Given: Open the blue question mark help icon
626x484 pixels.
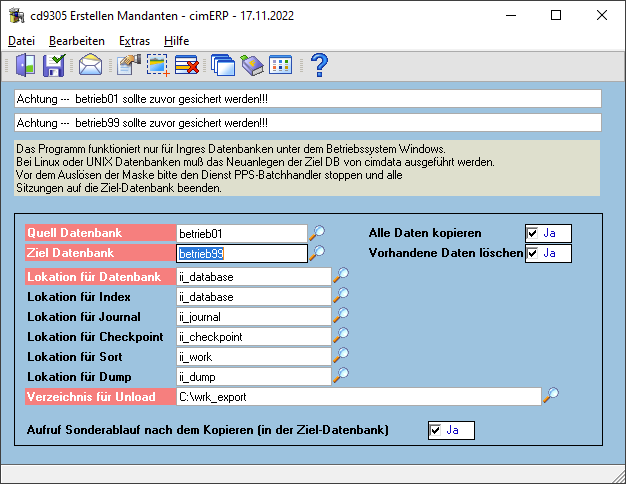Looking at the screenshot, I should coord(319,65).
